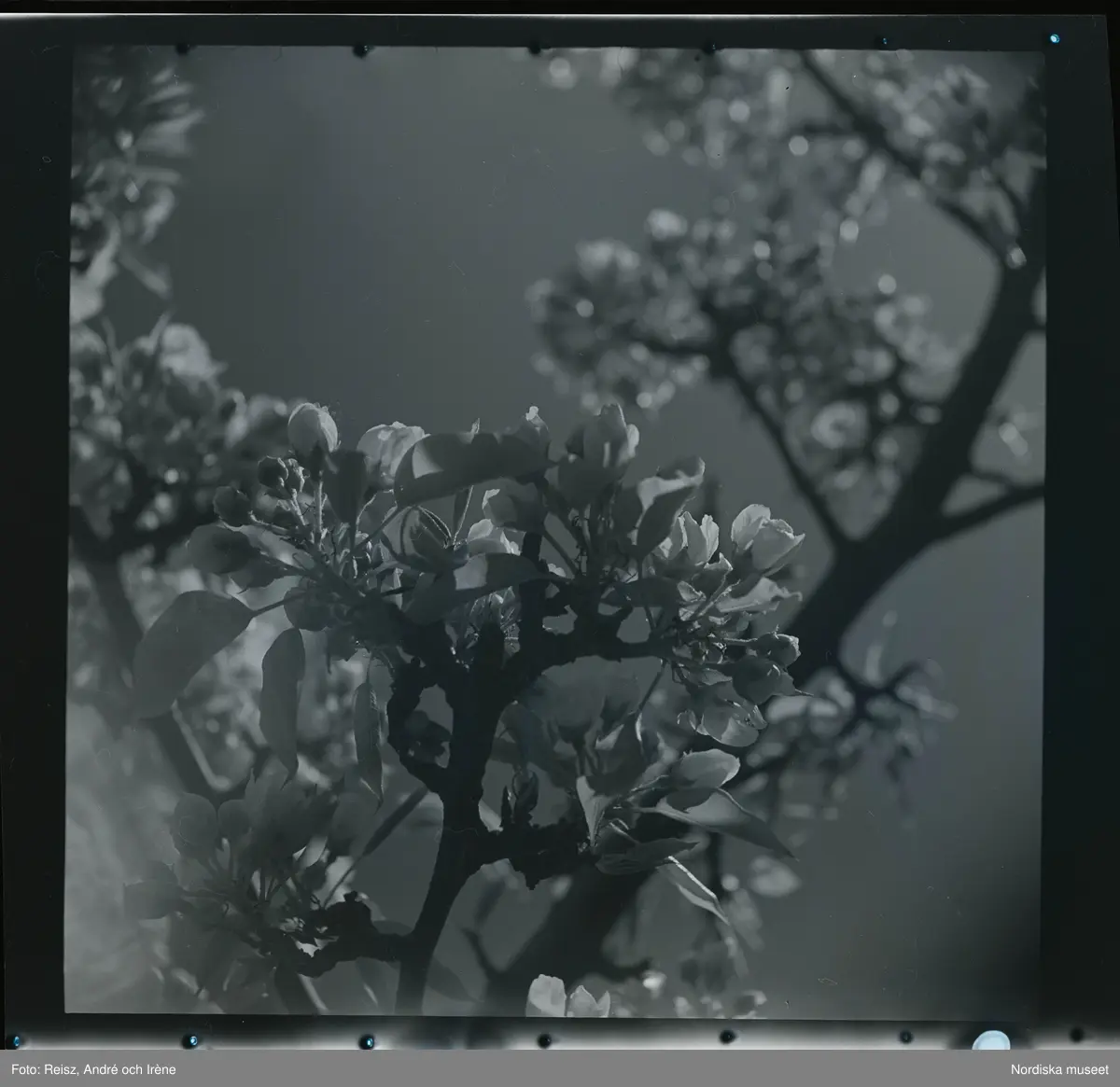Click the black film border on the right side
Image resolution: width=1120 pixels, height=1087 pixels.
pyautogui.click(x=1083, y=541)
